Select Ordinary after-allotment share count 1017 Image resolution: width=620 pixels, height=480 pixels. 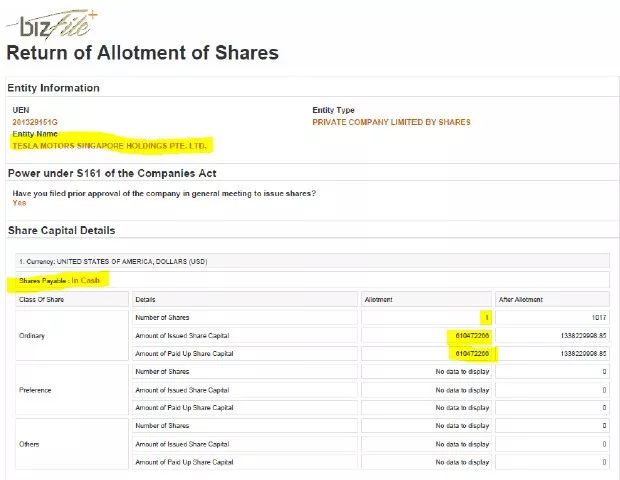(x=599, y=317)
